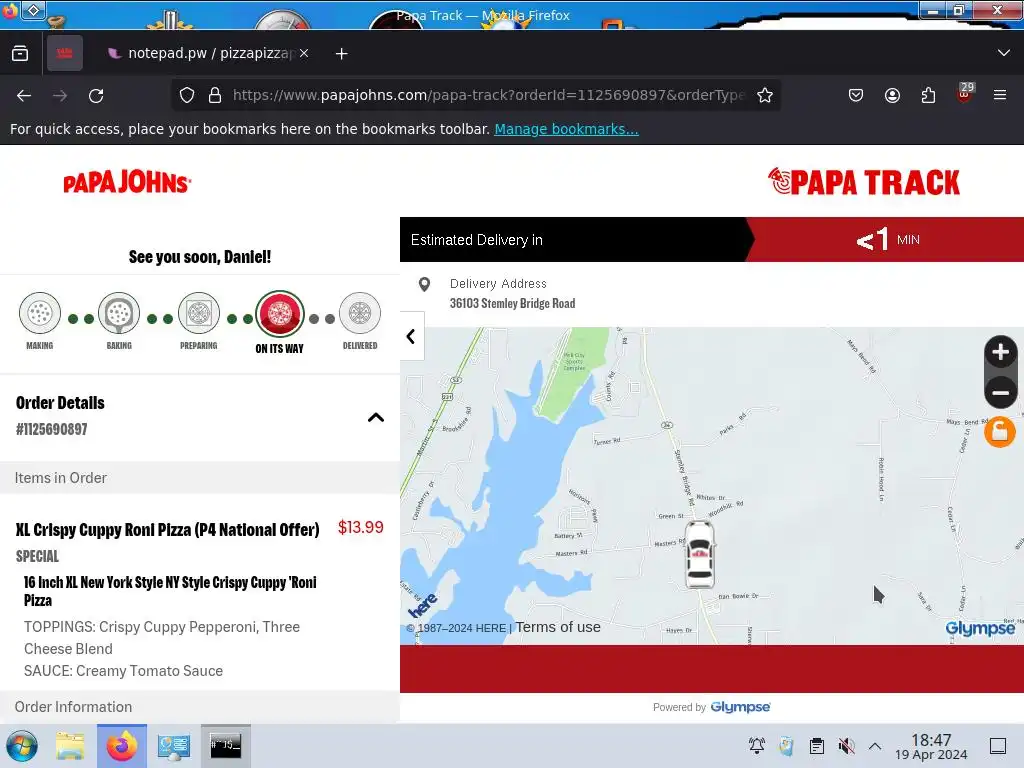Open the Firefox account menu
The height and width of the screenshot is (768, 1024).
892,95
